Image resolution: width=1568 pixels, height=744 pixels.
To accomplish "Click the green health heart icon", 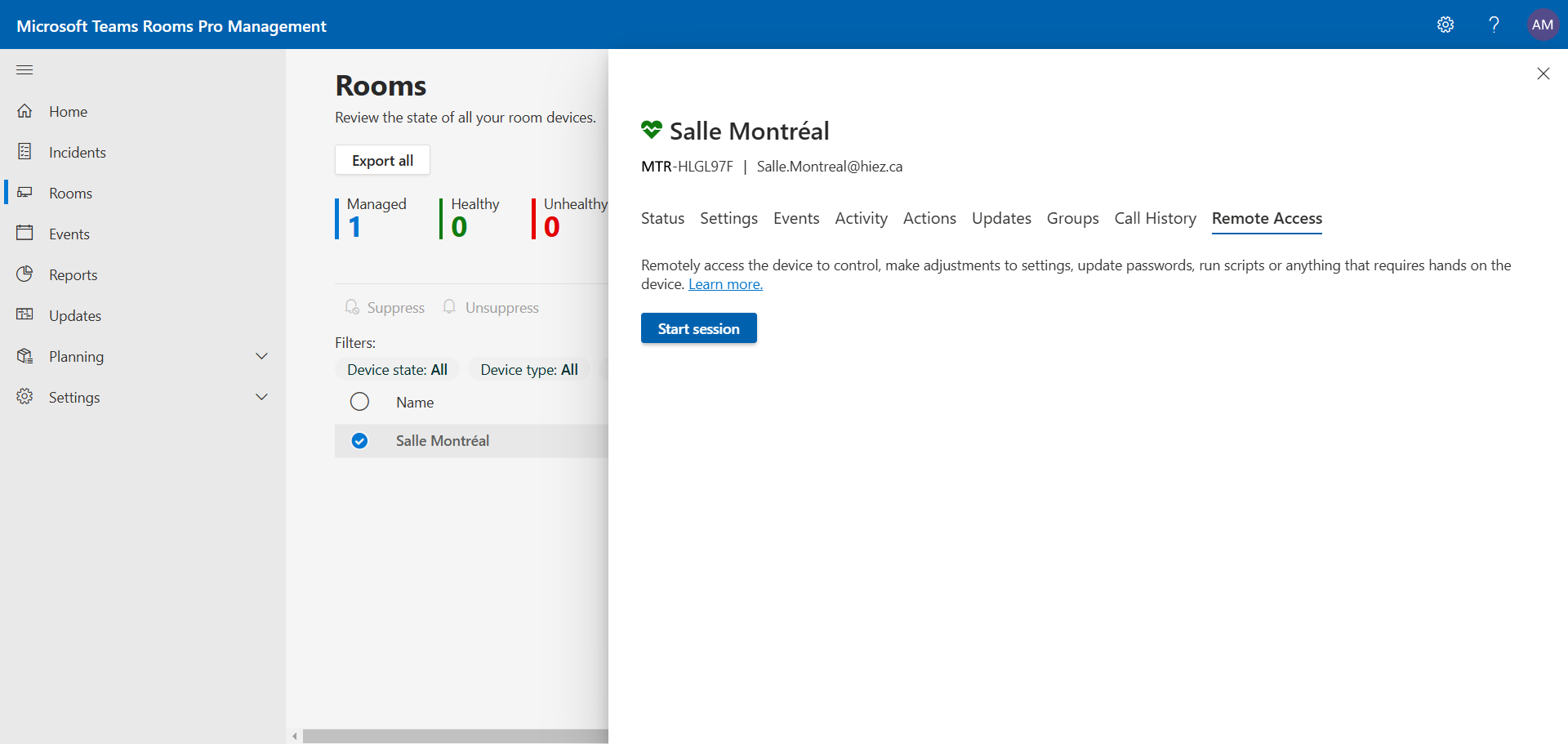I will [x=652, y=130].
